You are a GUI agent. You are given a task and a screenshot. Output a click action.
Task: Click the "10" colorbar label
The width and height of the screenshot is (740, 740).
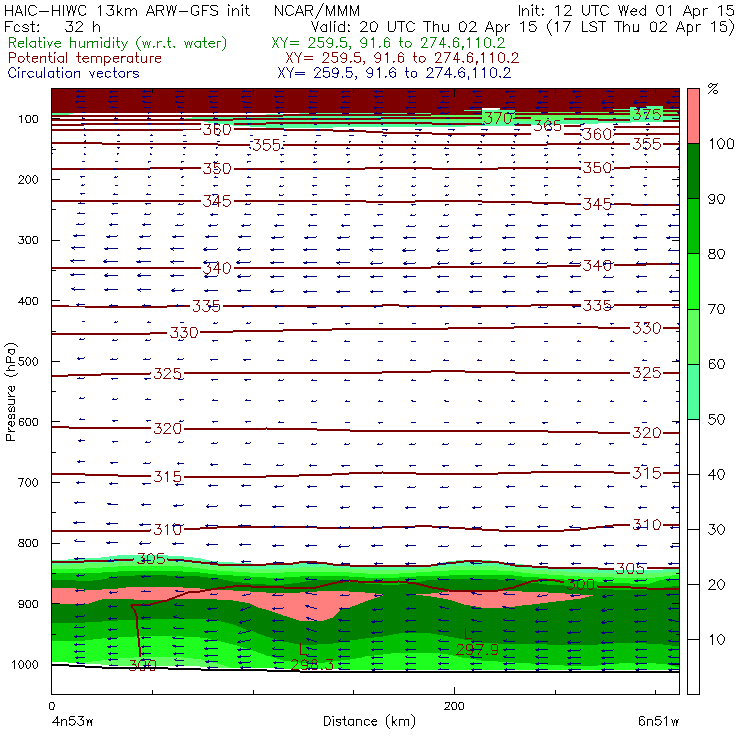pos(716,640)
